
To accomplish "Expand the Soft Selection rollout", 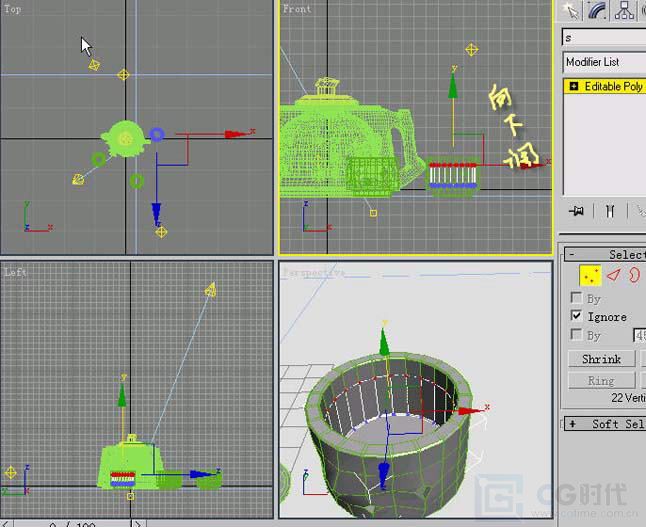I will pyautogui.click(x=605, y=424).
